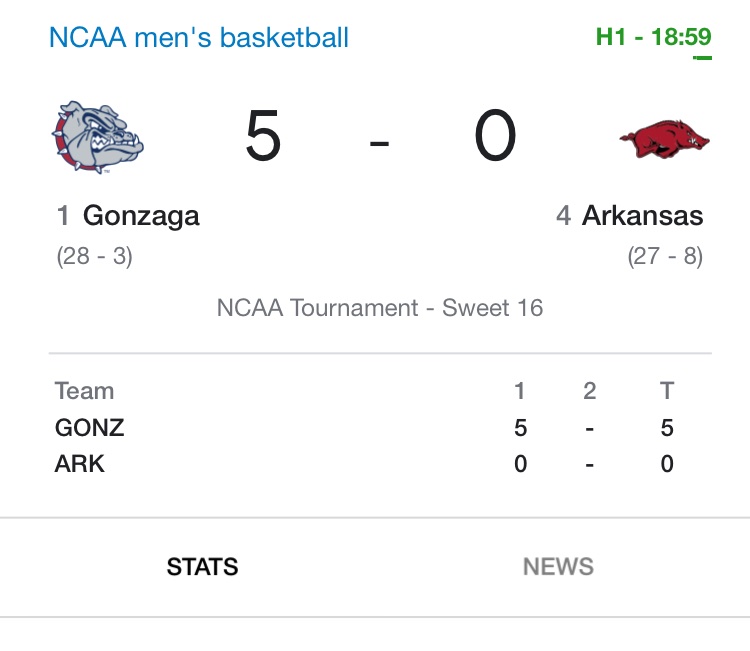Click the H1 - 18:59 game clock

[x=653, y=38]
